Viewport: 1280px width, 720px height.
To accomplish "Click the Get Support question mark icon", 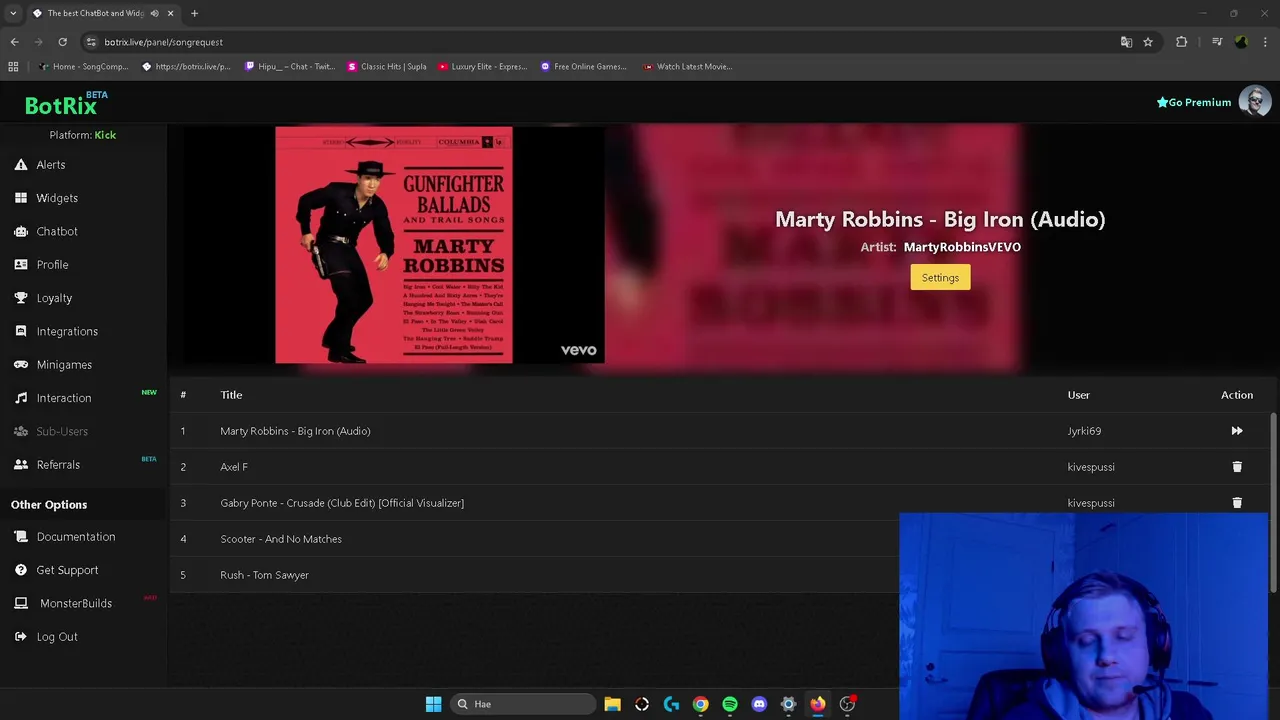I will pyautogui.click(x=21, y=570).
